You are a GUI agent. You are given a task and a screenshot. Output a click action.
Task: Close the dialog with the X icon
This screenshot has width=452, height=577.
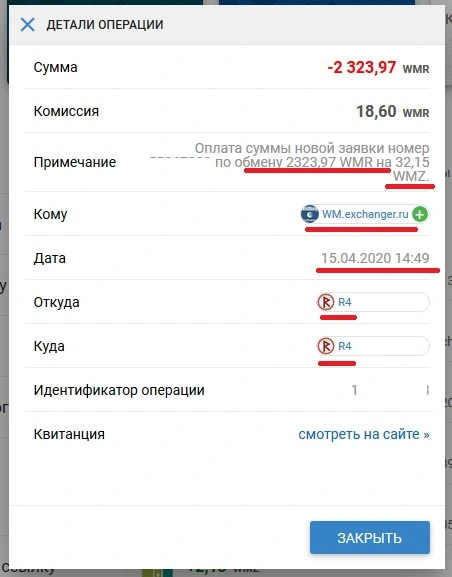28,25
